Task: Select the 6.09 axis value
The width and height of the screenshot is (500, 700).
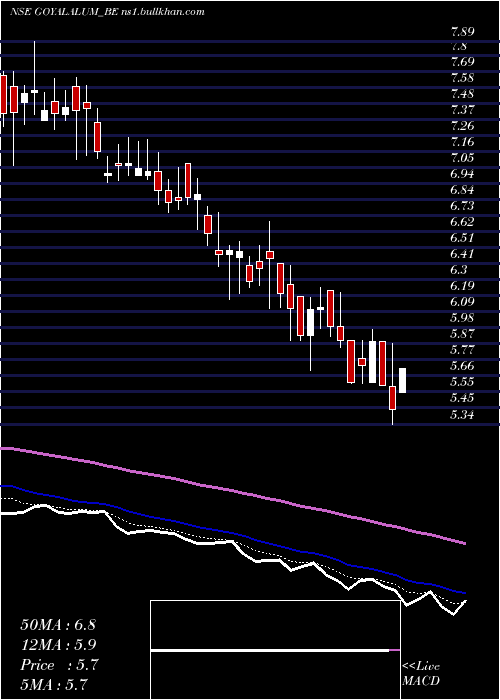Action: [462, 301]
